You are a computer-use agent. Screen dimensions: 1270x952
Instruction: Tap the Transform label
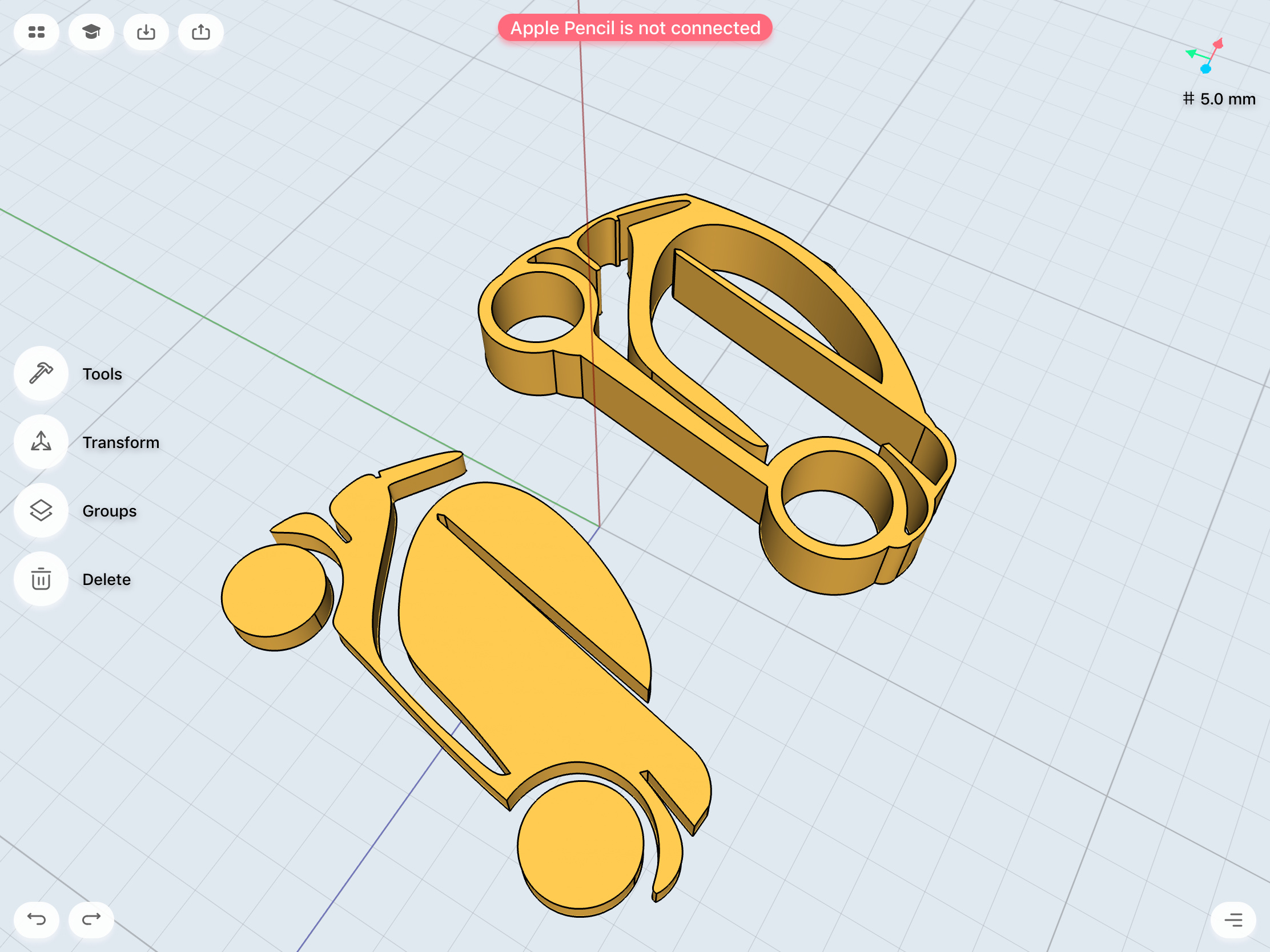point(121,442)
